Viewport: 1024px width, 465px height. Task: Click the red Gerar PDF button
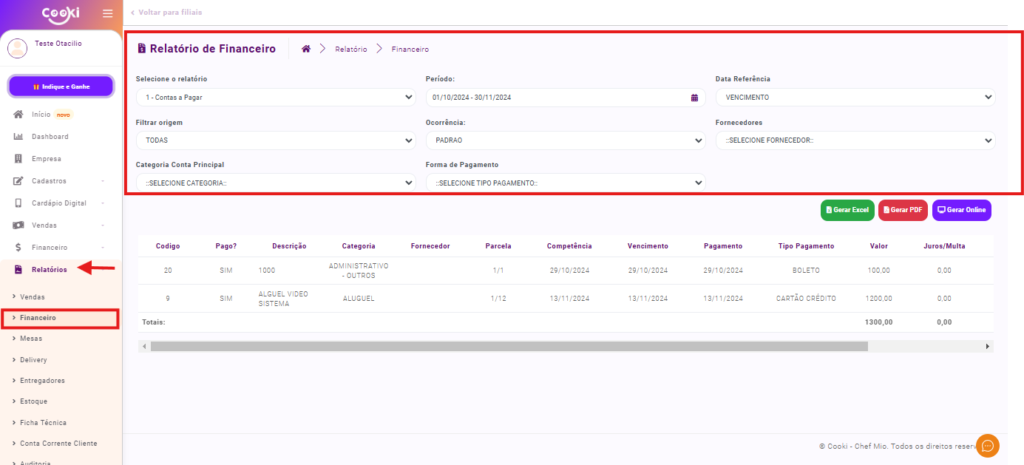click(x=902, y=210)
